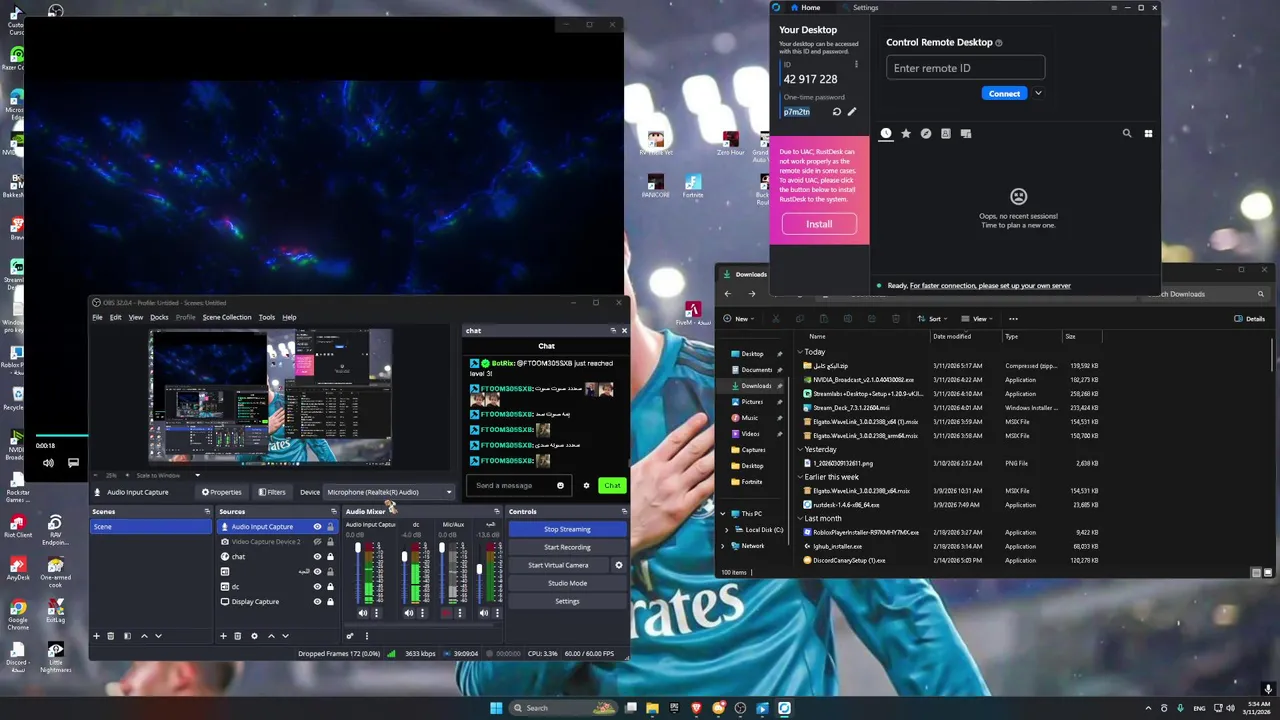Hide the dc source in OBS
Viewport: 1280px width, 720px height.
click(317, 587)
